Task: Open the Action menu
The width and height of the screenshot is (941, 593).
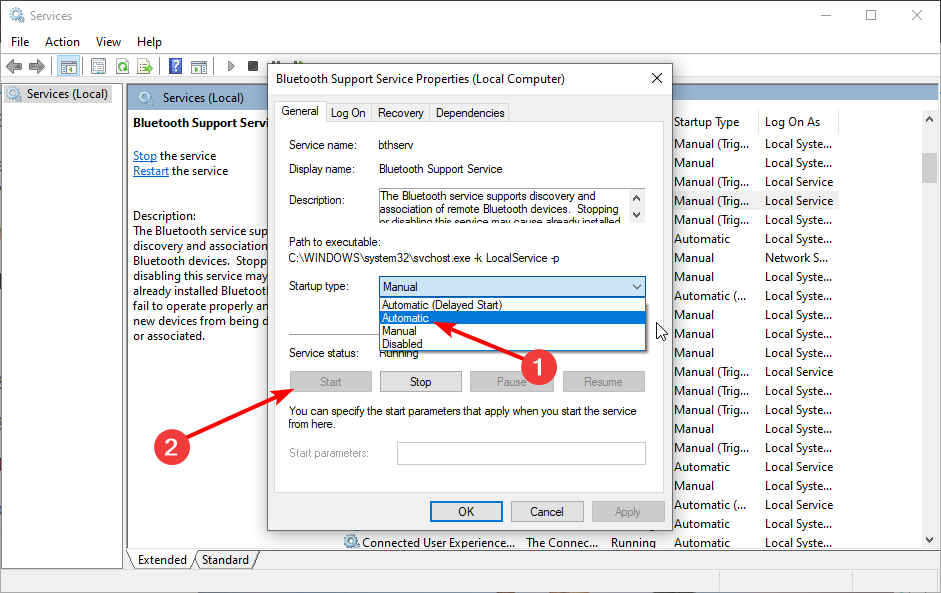Action: [x=62, y=41]
